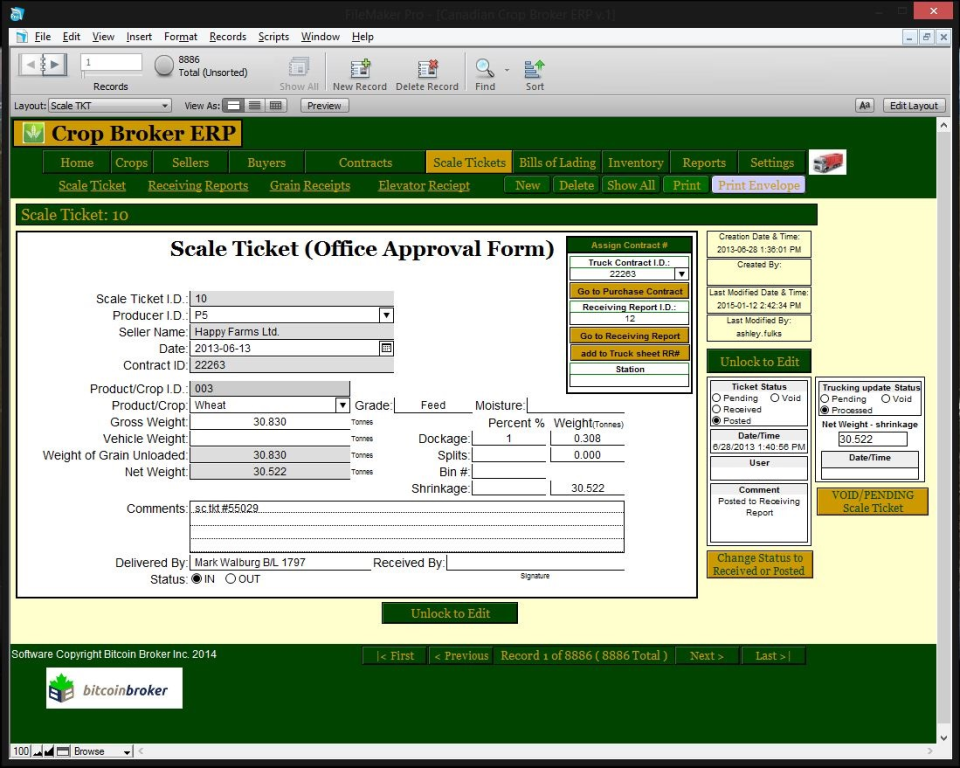Go to next record using book arrow
The height and width of the screenshot is (768, 960).
click(55, 64)
